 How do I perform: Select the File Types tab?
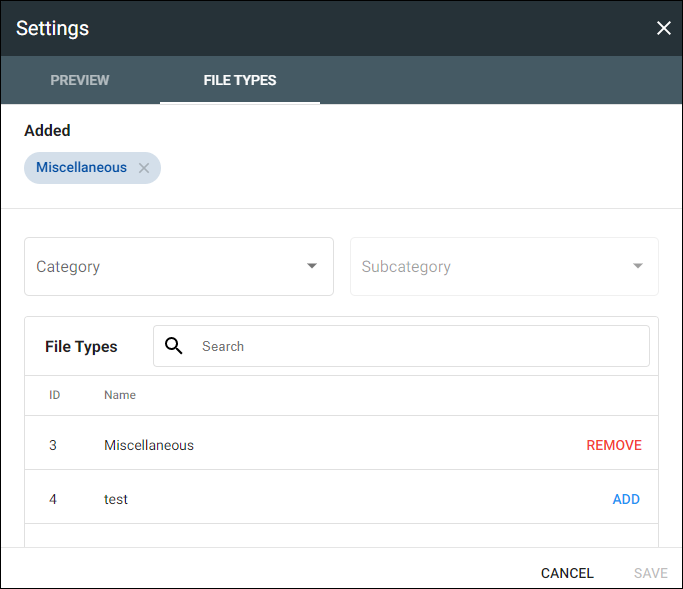tap(240, 80)
